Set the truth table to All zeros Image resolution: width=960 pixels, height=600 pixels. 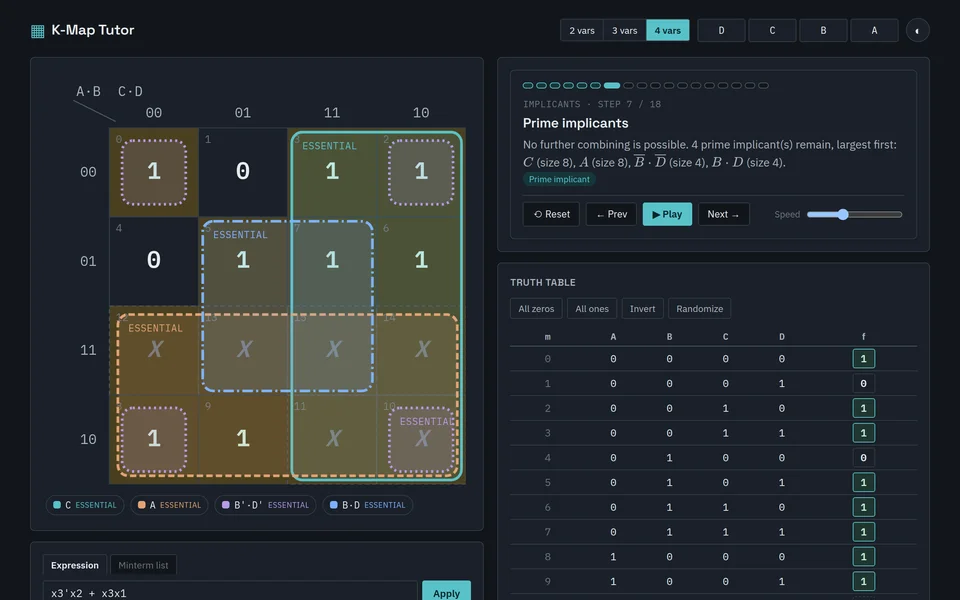pyautogui.click(x=536, y=309)
